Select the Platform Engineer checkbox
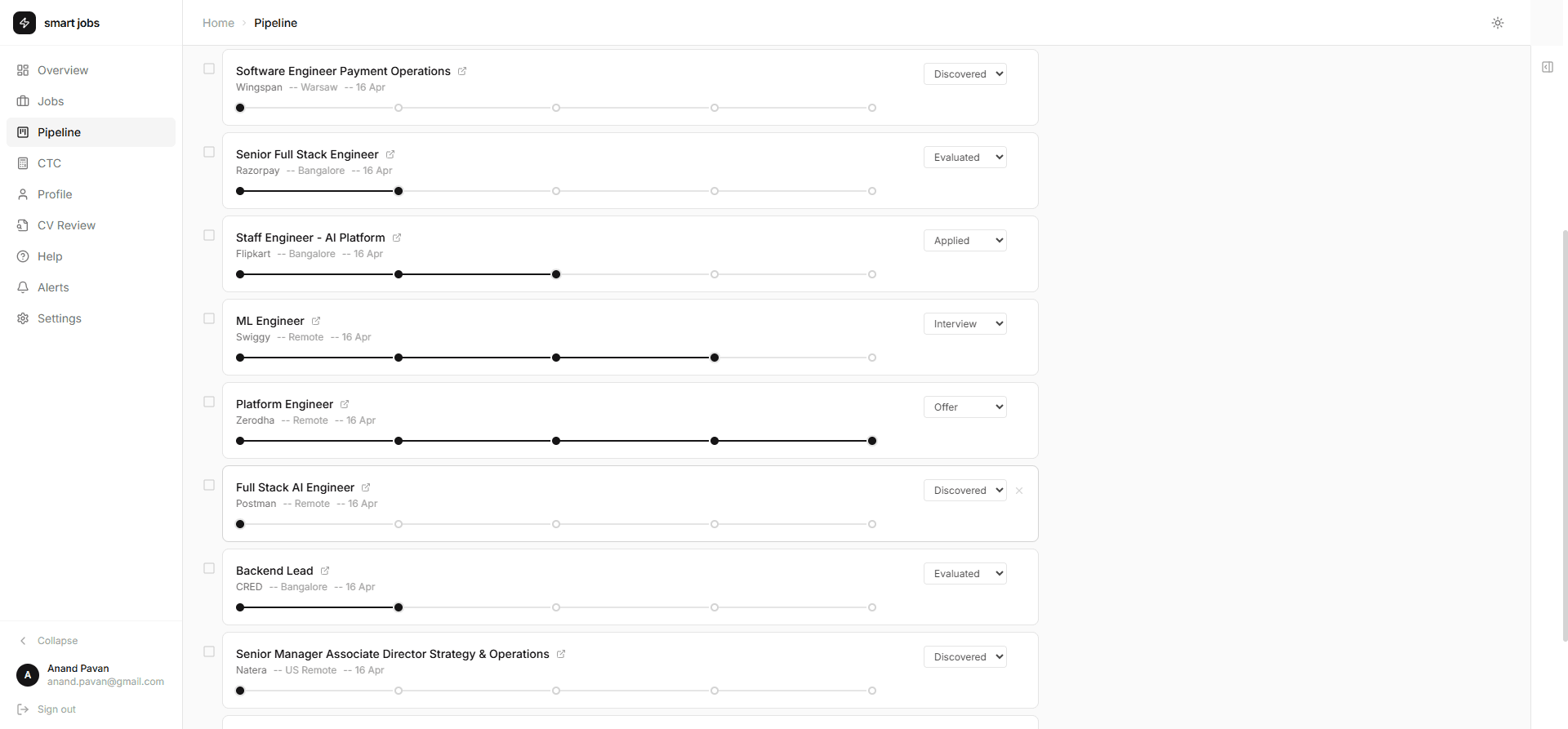Image resolution: width=1568 pixels, height=729 pixels. [x=208, y=402]
